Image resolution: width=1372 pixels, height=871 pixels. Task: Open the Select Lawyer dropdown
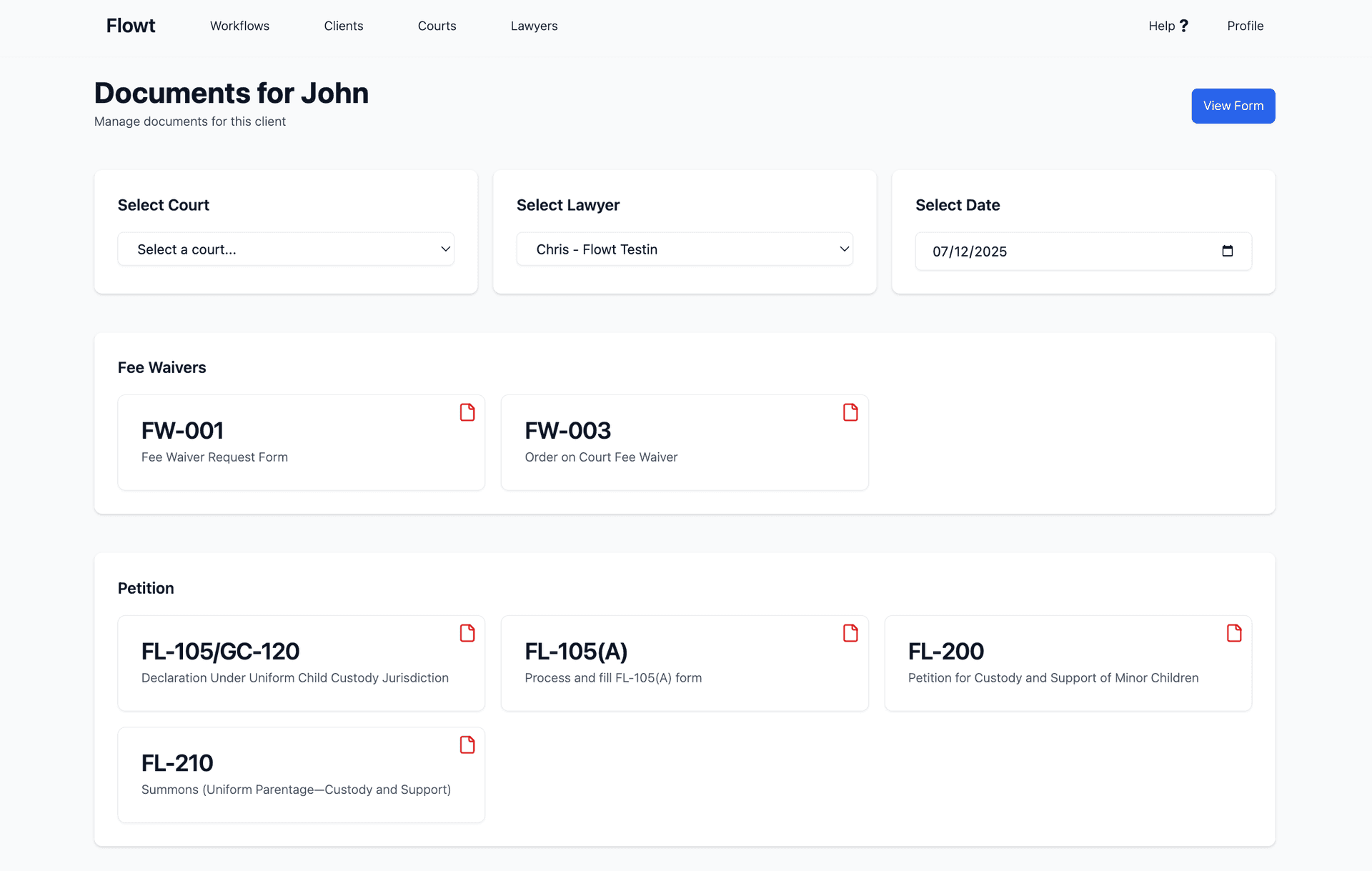684,249
